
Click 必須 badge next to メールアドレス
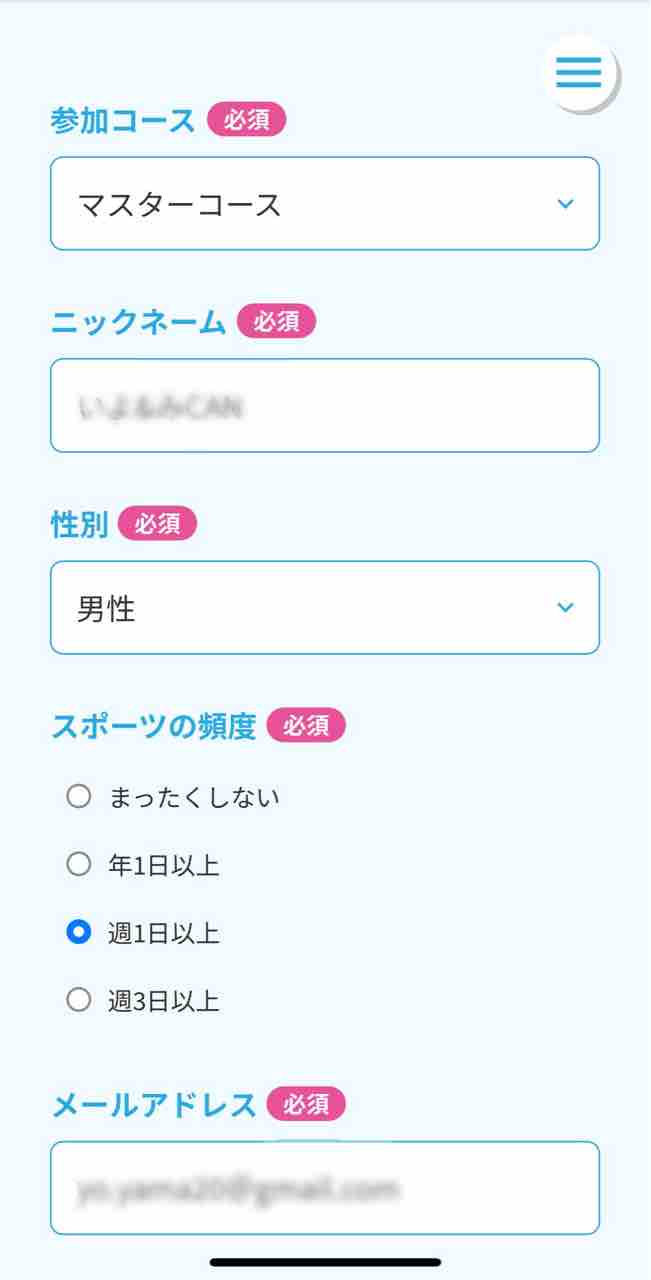coord(306,1105)
